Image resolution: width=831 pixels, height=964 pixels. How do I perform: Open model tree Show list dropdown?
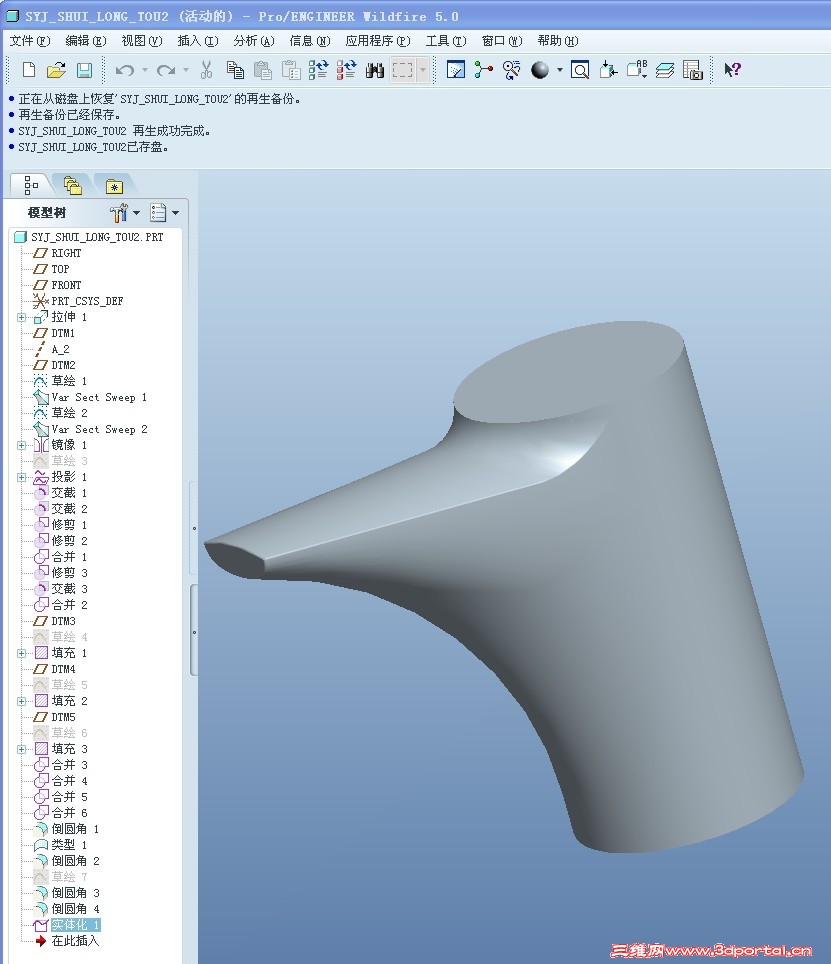coord(164,213)
